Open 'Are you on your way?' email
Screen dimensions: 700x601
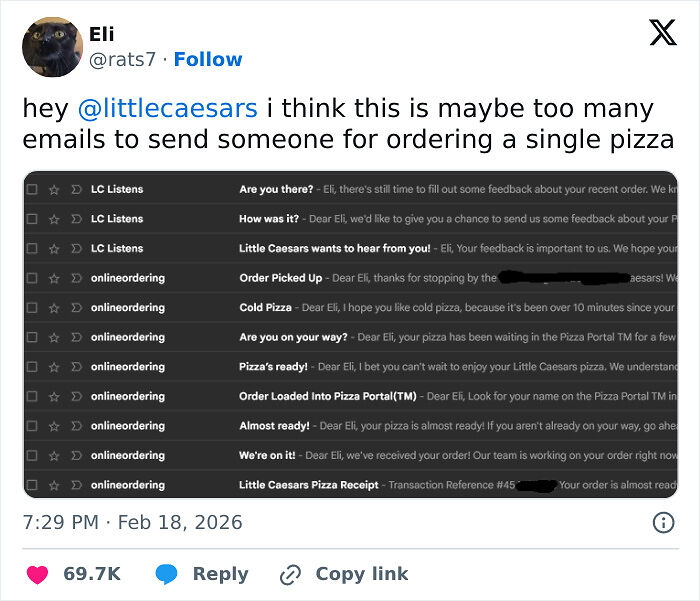pyautogui.click(x=400, y=337)
